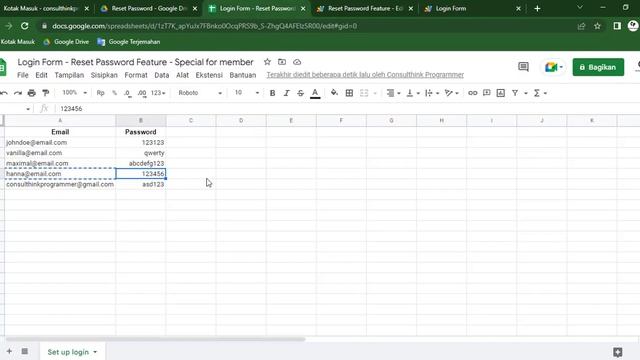640x360 pixels.
Task: Open horizontal align dropdown
Action: 393,93
